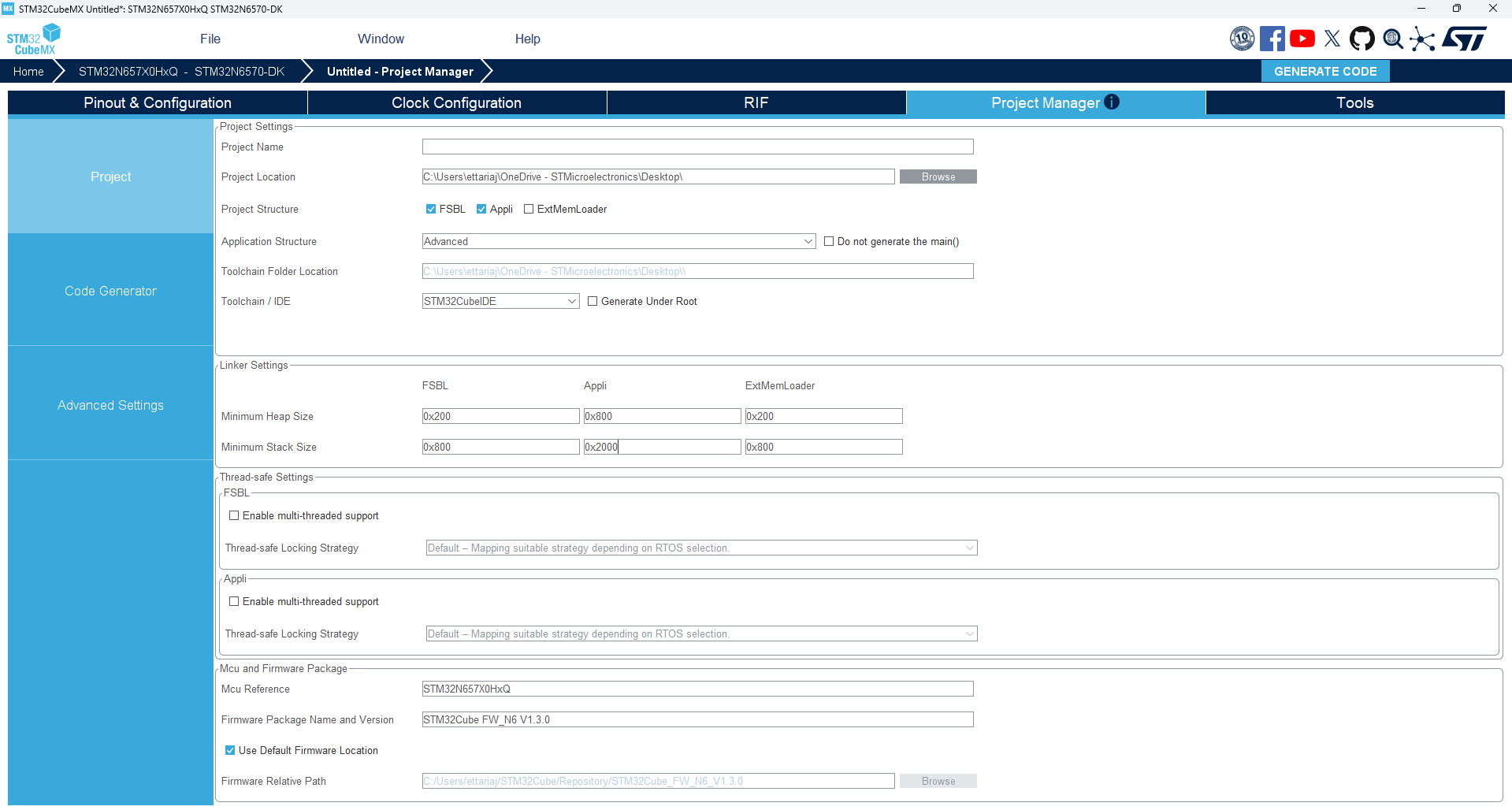Click Untitled - Project Manager breadcrumb
The width and height of the screenshot is (1512, 810).
(x=400, y=71)
